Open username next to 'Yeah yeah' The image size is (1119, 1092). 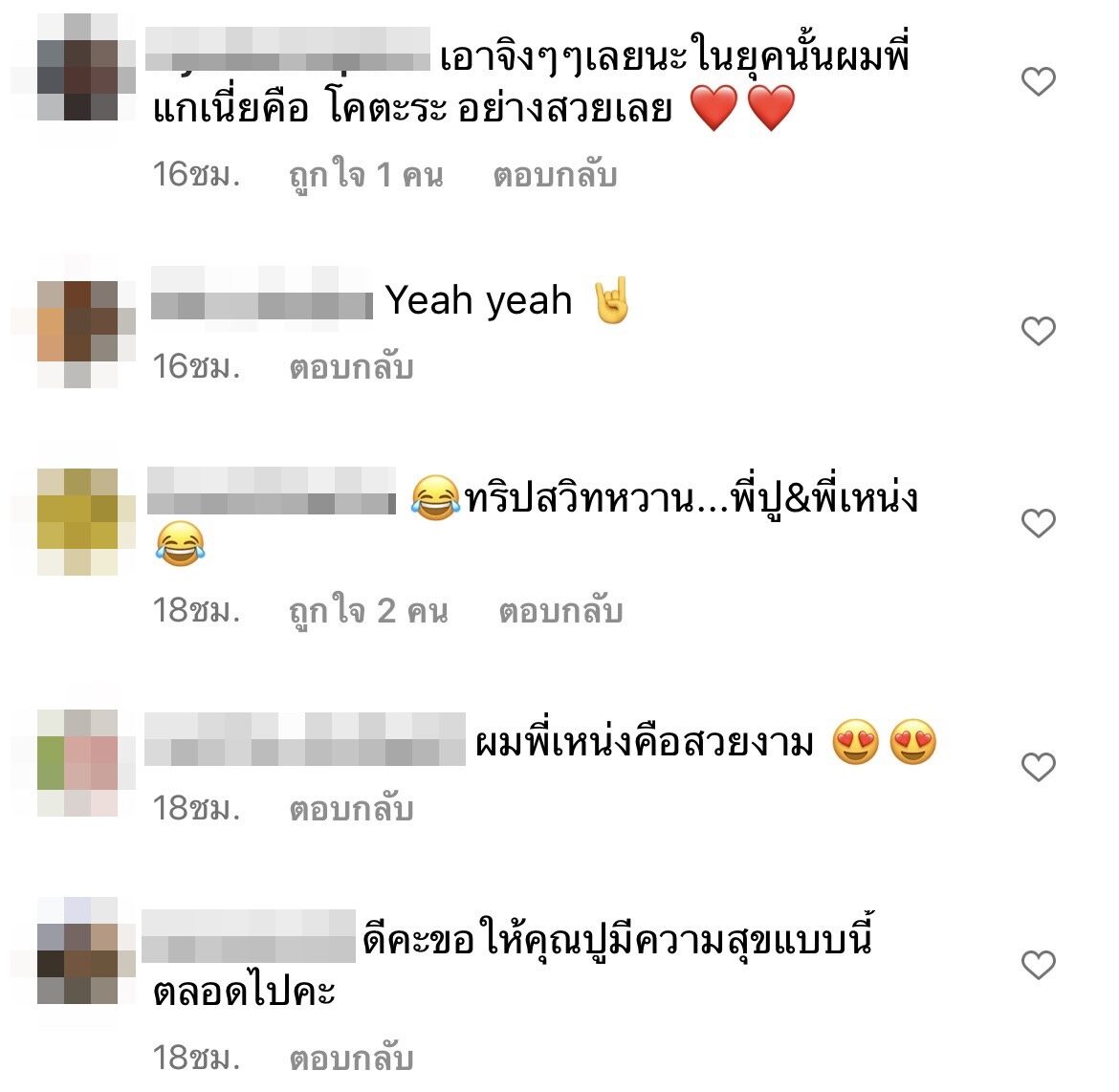262,293
